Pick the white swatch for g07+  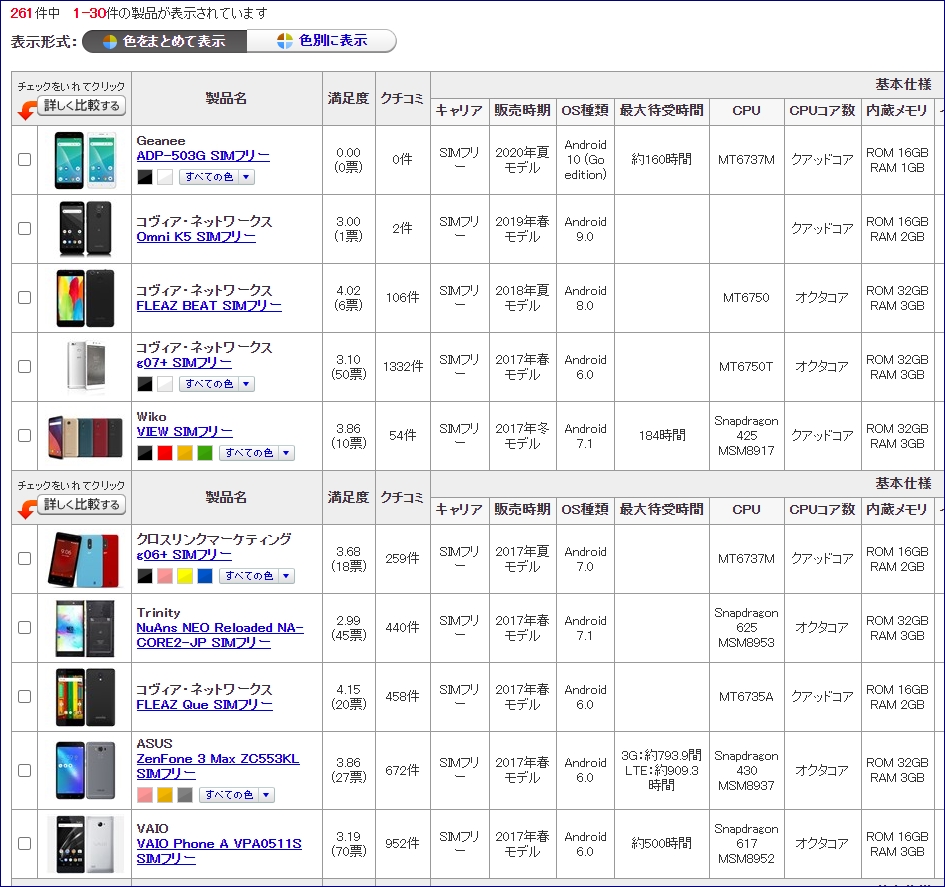pos(165,384)
